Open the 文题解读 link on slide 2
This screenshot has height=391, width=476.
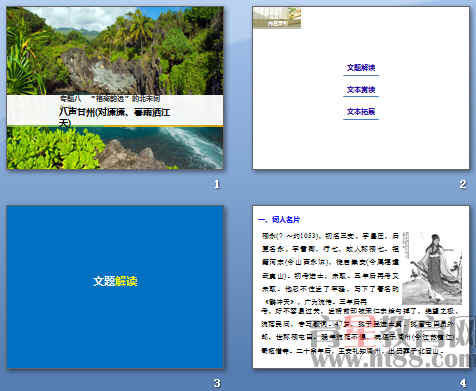click(x=361, y=68)
